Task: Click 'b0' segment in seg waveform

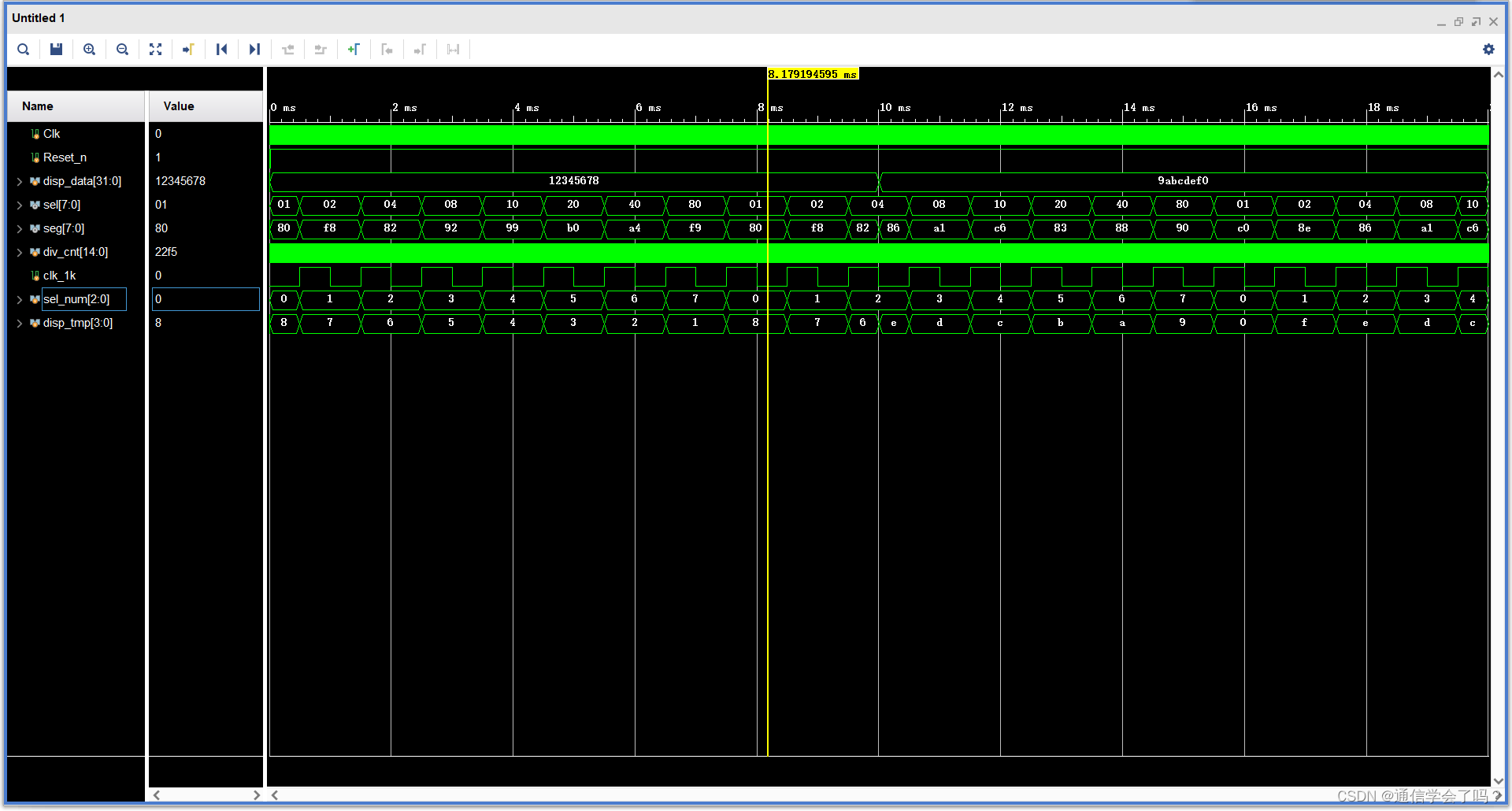Action: 573,228
